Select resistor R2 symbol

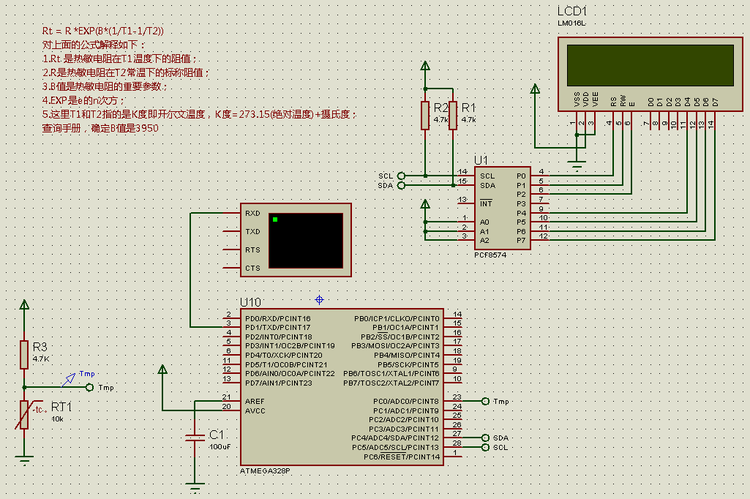click(427, 114)
